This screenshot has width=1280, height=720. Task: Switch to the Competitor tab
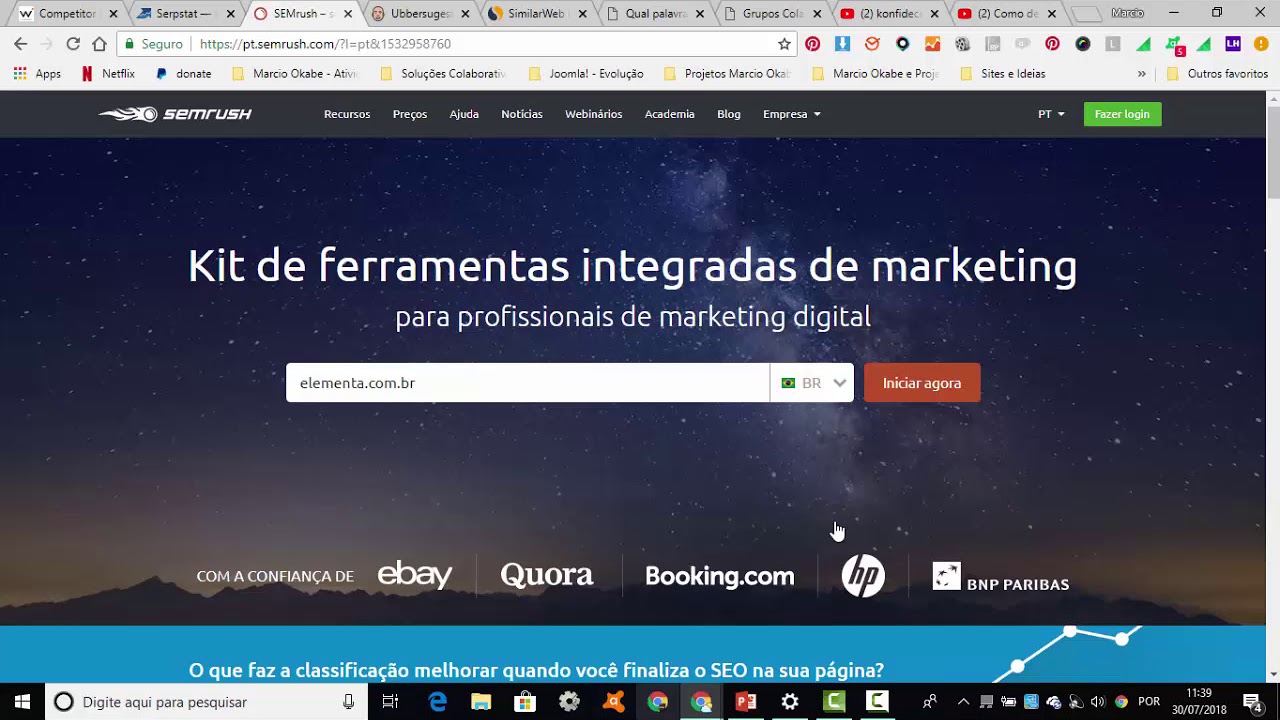pyautogui.click(x=67, y=14)
